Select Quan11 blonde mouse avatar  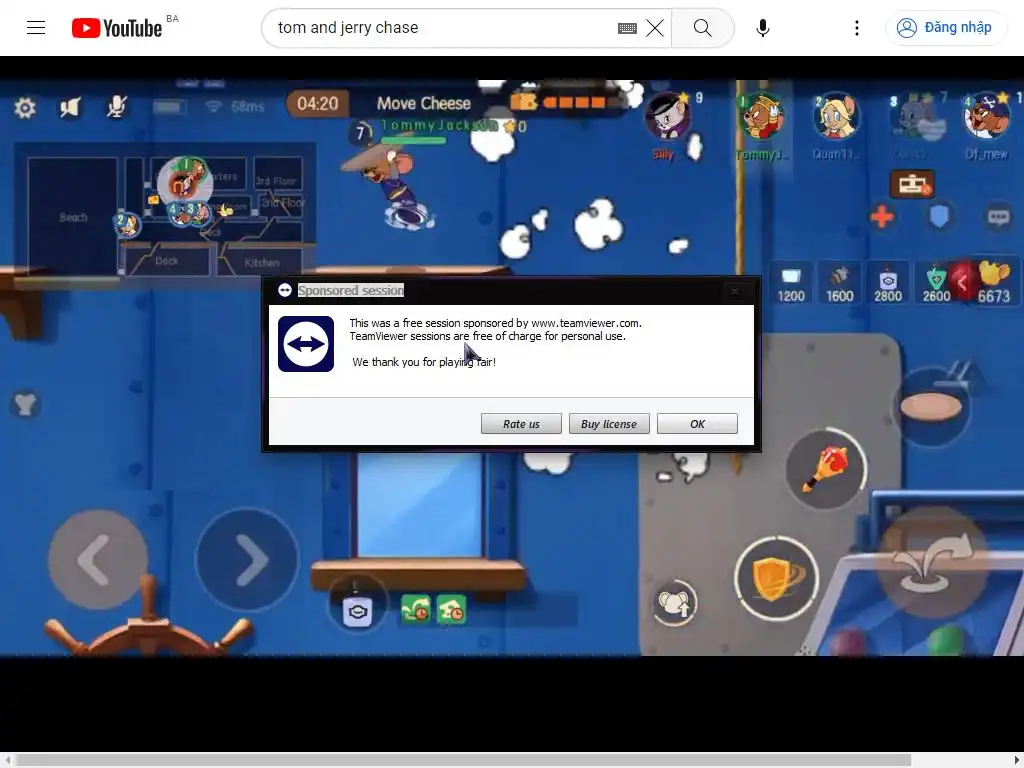(836, 117)
